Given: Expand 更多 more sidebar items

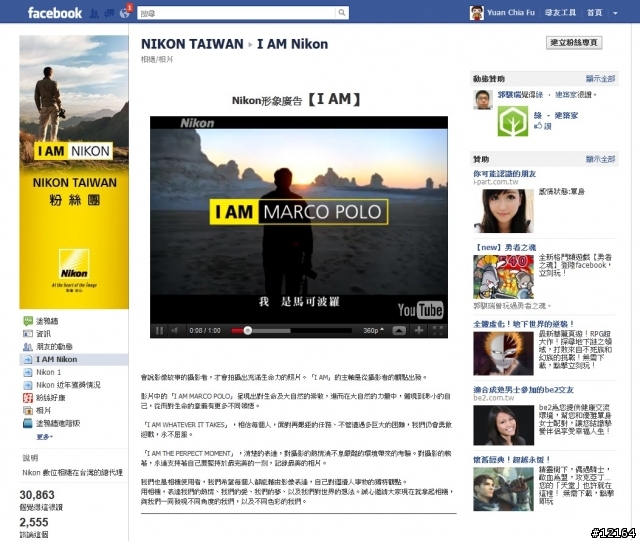Looking at the screenshot, I should (44, 437).
